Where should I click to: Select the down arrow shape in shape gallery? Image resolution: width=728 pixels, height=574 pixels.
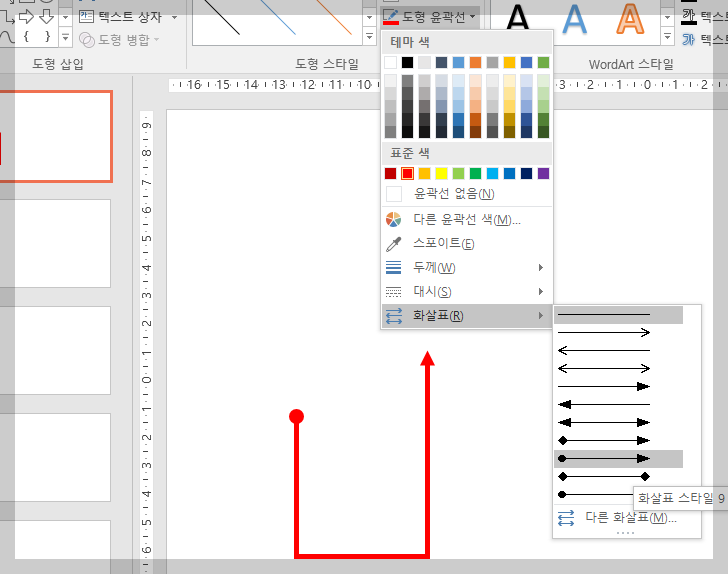(x=46, y=17)
